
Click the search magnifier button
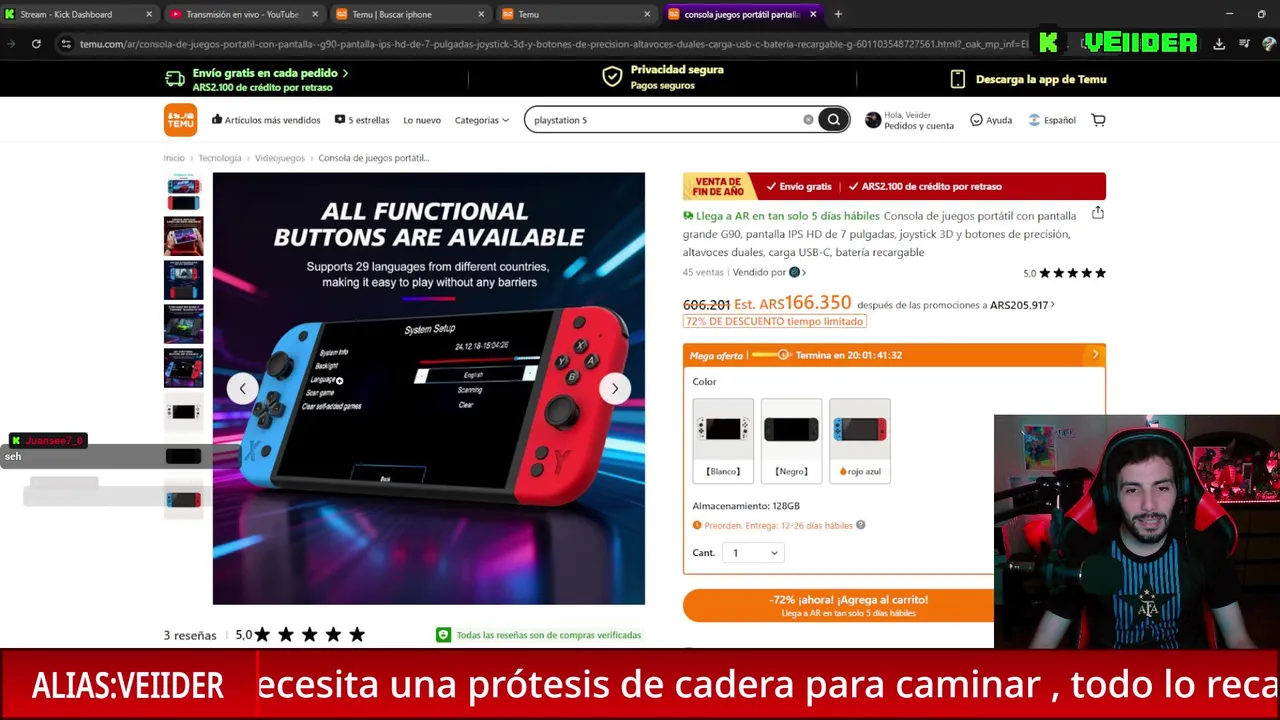click(x=833, y=120)
